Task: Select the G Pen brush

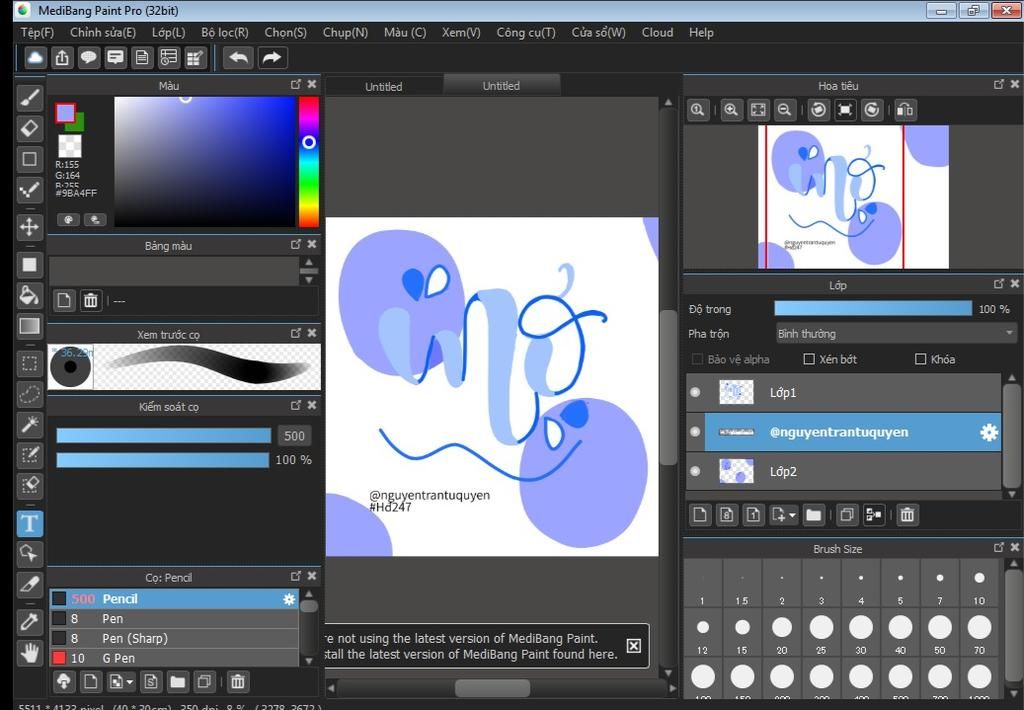Action: 174,658
